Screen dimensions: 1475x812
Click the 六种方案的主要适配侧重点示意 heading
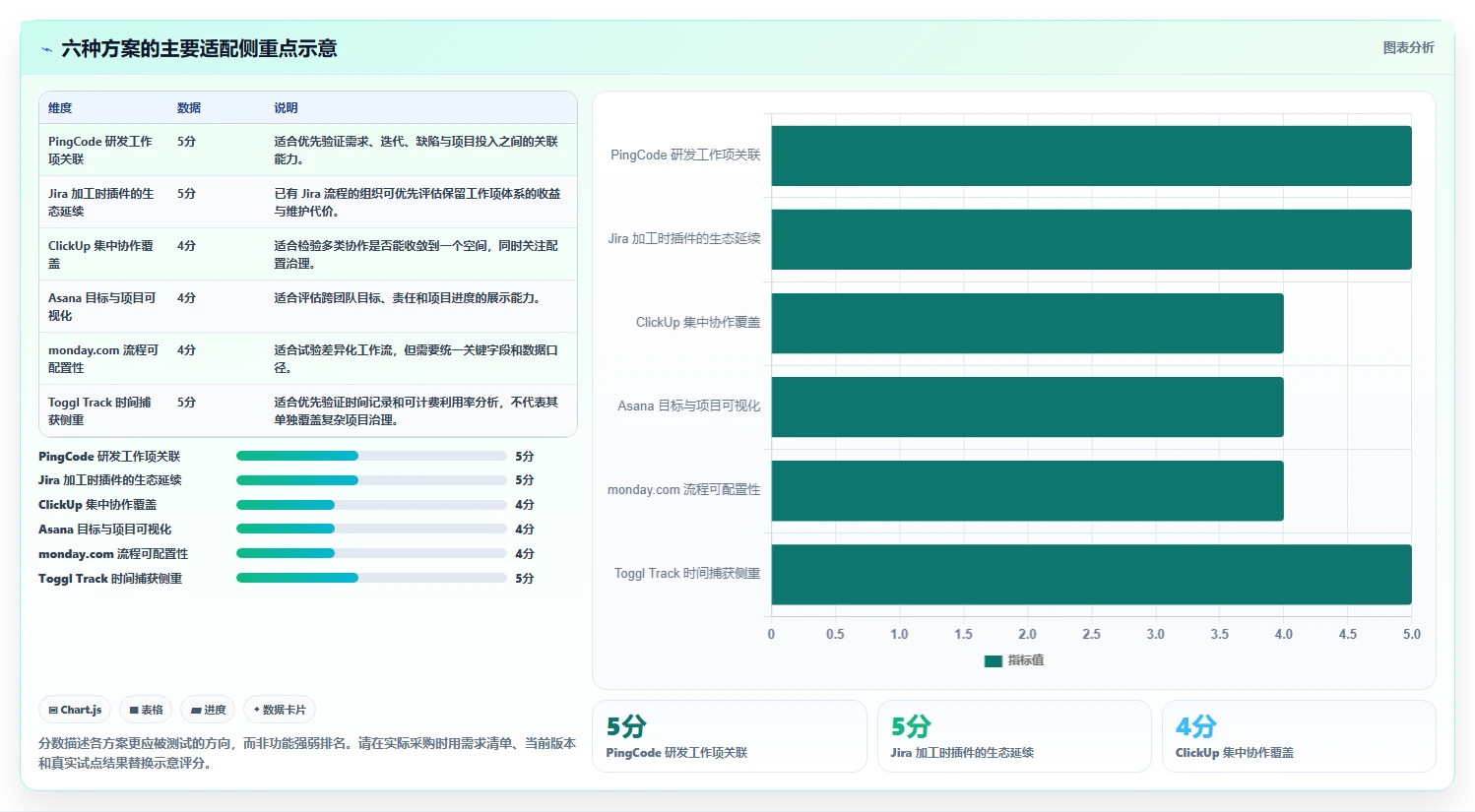[199, 49]
